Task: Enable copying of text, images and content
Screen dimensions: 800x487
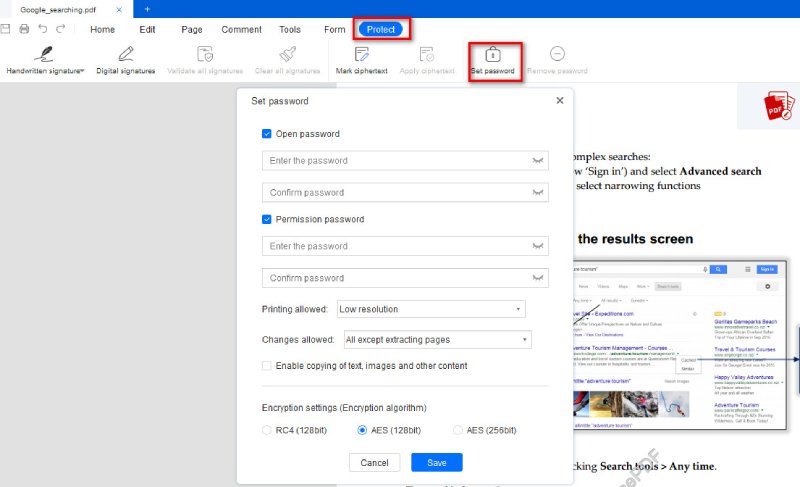Action: pyautogui.click(x=266, y=366)
